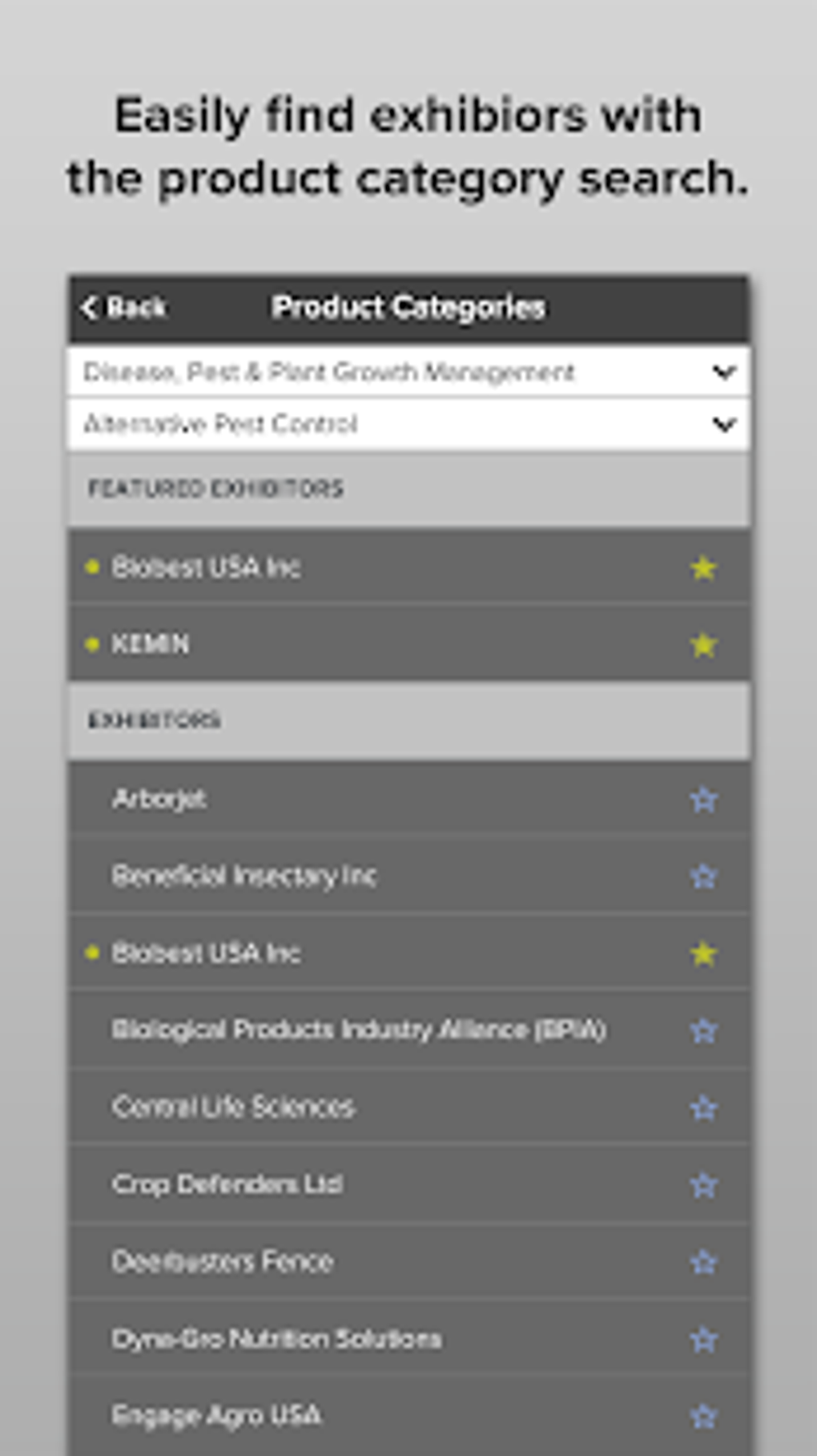The image size is (817, 1456).
Task: Open Dyna-Gro Nutrition Solutions row
Action: click(x=276, y=1339)
